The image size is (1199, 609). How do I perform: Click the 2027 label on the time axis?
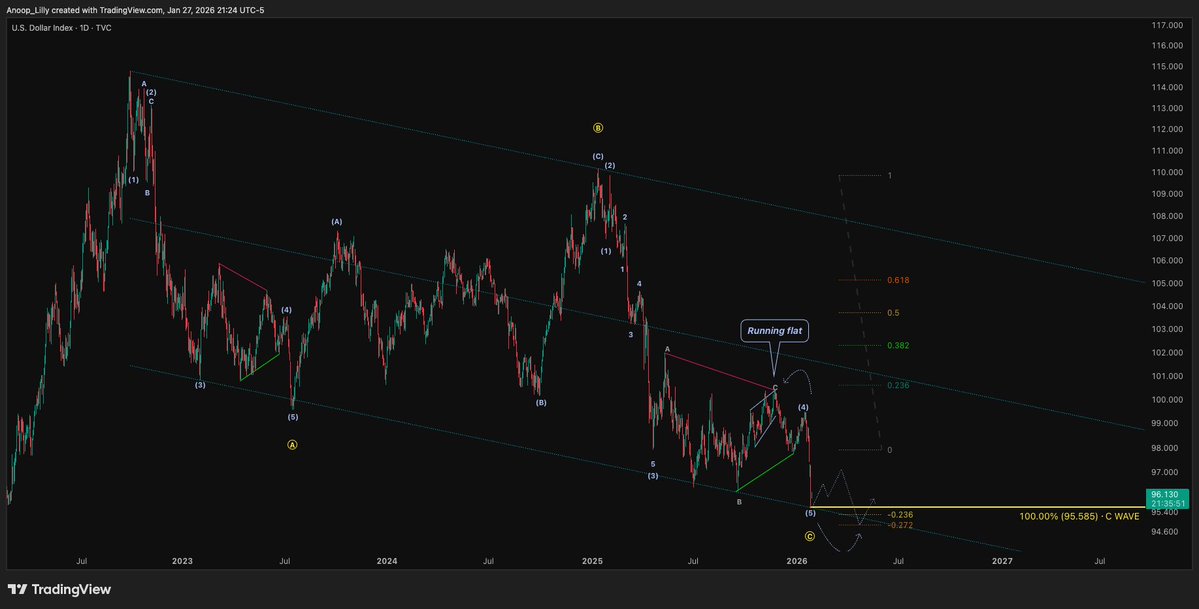point(1003,561)
